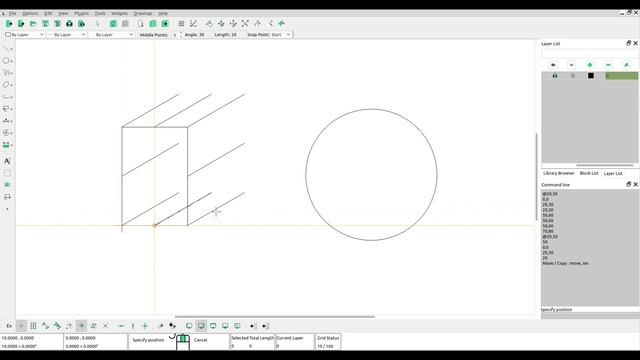Toggle Snap on Grid
This screenshot has height=360, width=640.
coord(33,326)
